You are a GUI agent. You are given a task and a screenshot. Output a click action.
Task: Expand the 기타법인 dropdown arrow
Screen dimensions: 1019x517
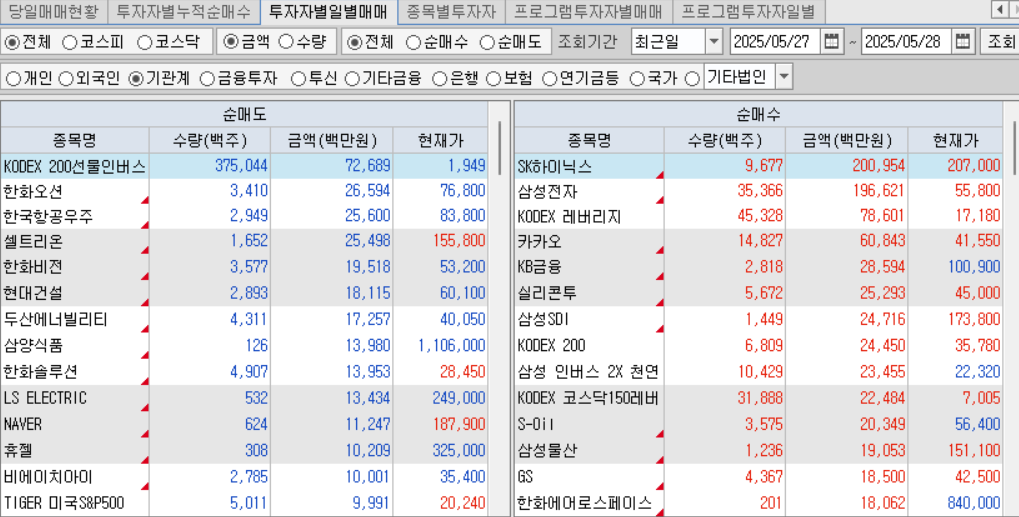(x=784, y=77)
